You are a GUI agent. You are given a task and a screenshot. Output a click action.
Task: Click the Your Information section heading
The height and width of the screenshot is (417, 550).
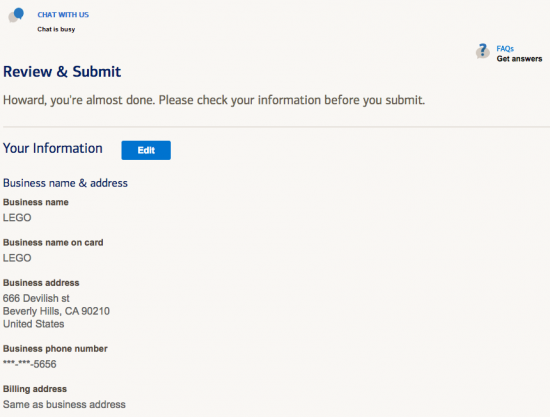tap(53, 148)
